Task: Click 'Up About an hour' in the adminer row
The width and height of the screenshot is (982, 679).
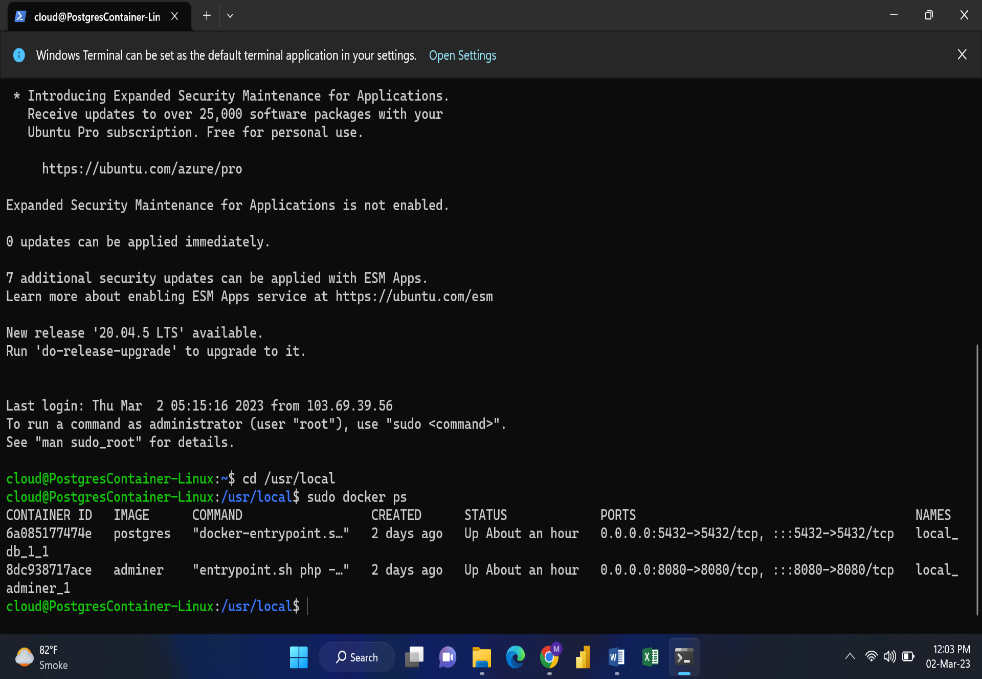Action: coord(522,570)
